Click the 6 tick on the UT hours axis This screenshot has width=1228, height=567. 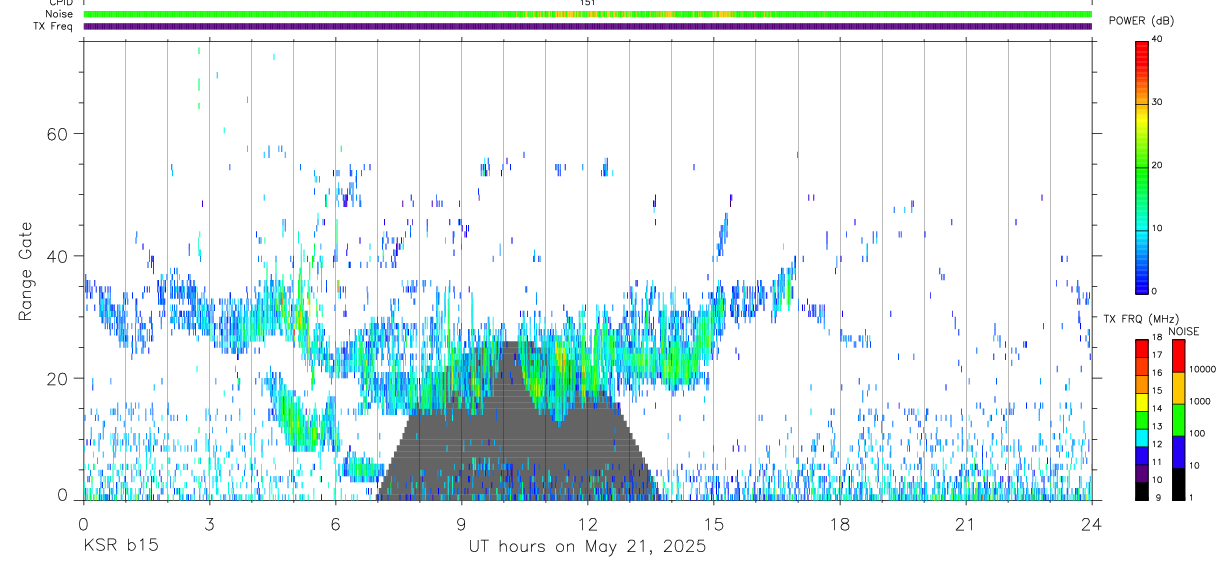(335, 524)
